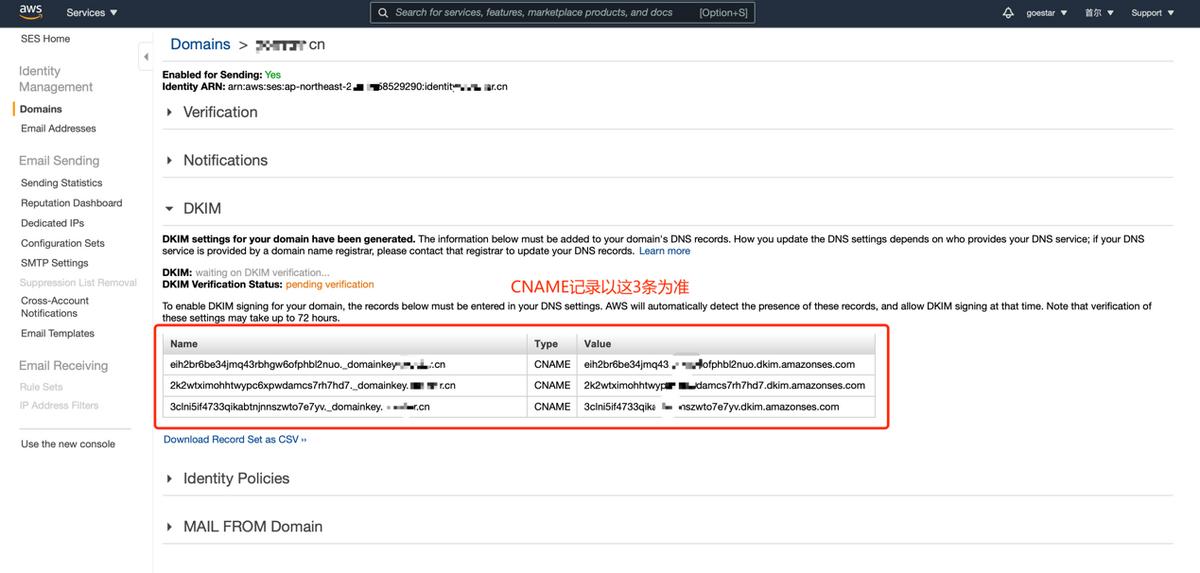This screenshot has height=573, width=1200.
Task: Click CNAME type in 2k2wtximohh row
Action: point(553,385)
